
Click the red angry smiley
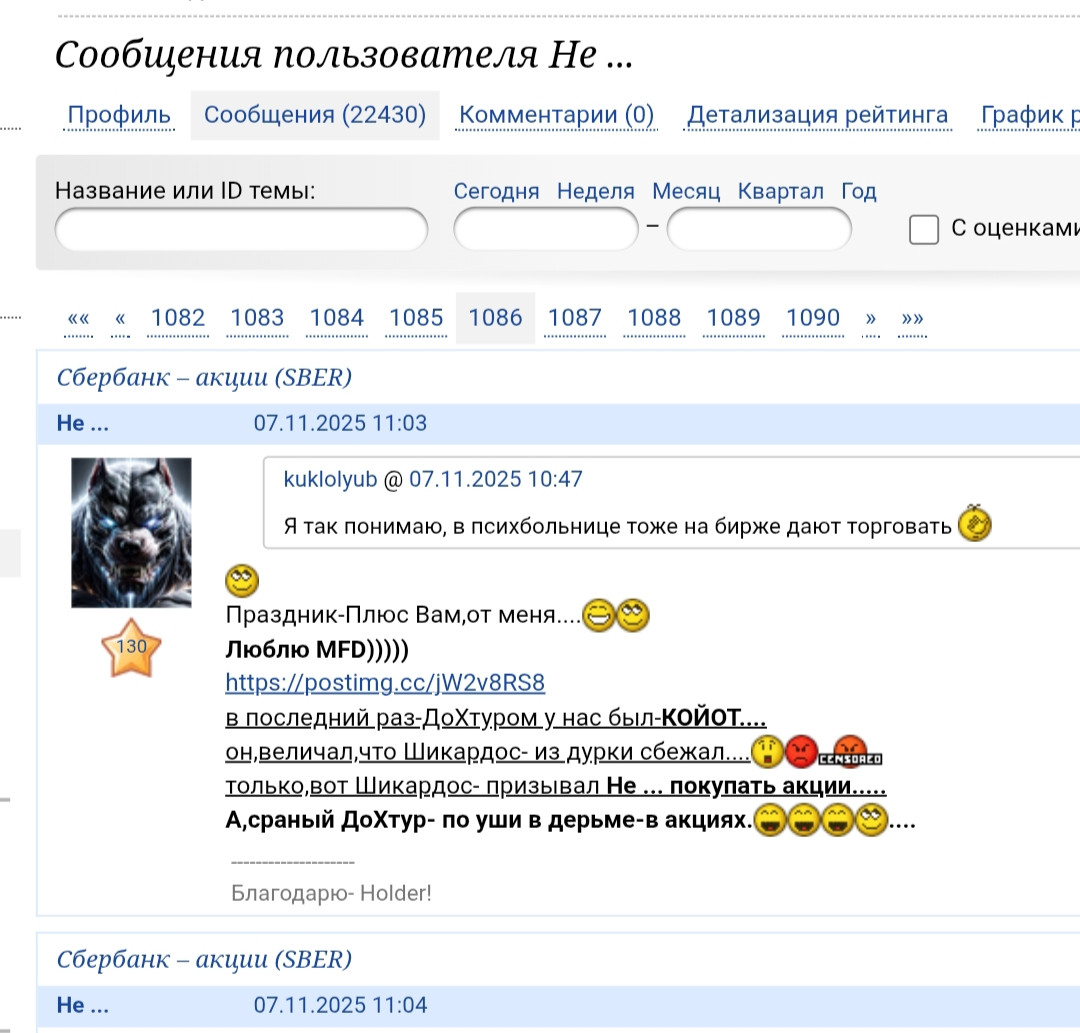pyautogui.click(x=801, y=751)
